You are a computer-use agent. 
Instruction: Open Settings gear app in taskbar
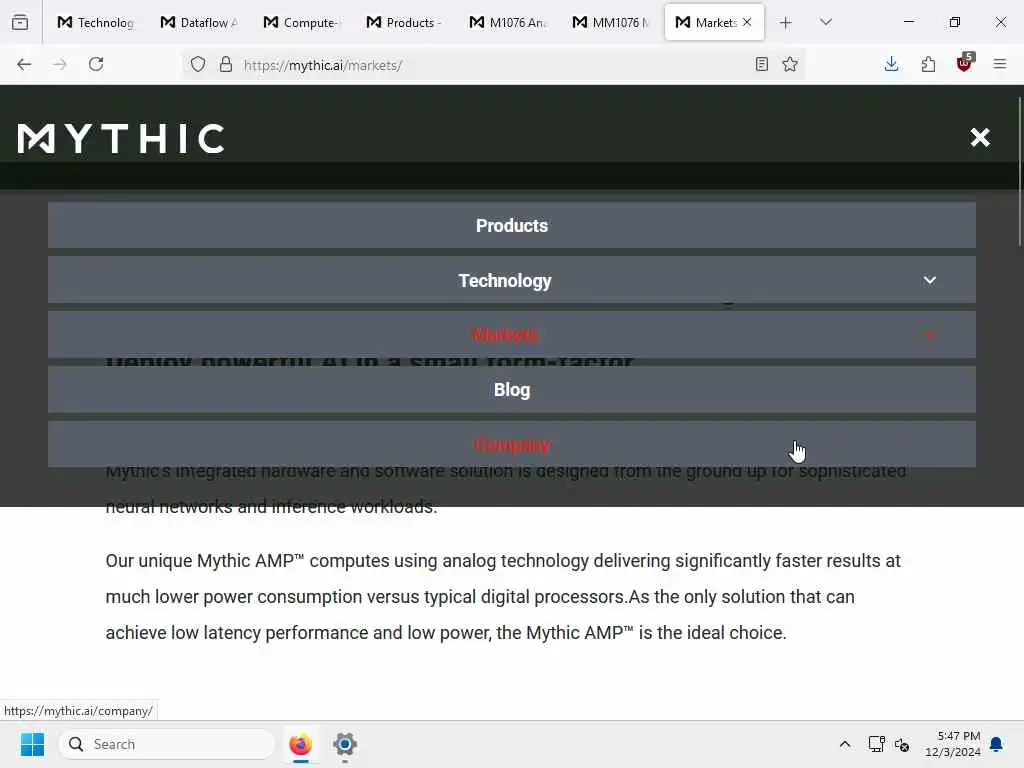345,744
